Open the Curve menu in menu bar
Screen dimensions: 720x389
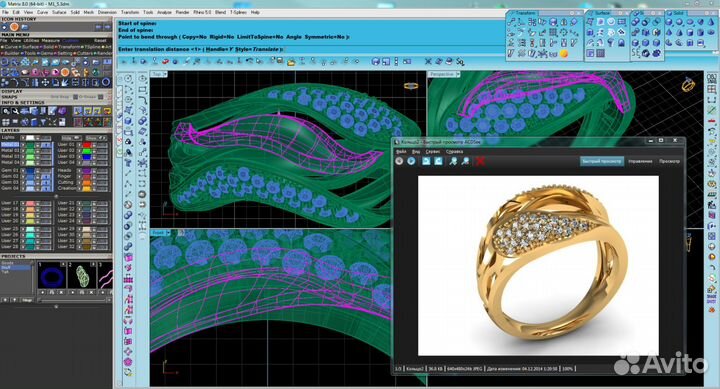[x=42, y=12]
